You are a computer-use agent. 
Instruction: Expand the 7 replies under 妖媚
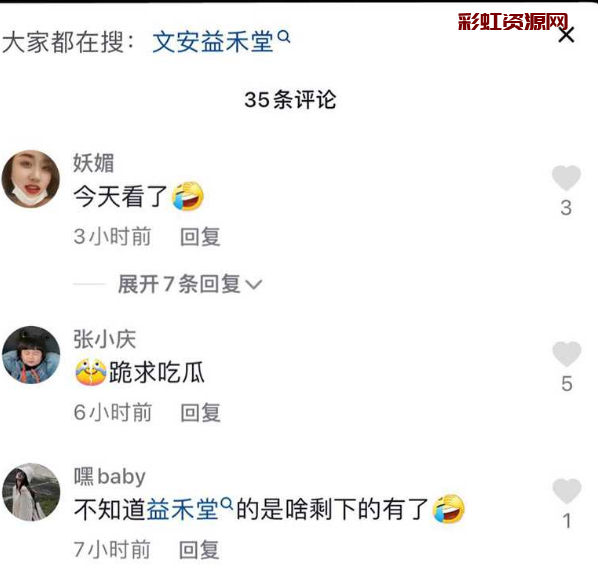tap(179, 284)
